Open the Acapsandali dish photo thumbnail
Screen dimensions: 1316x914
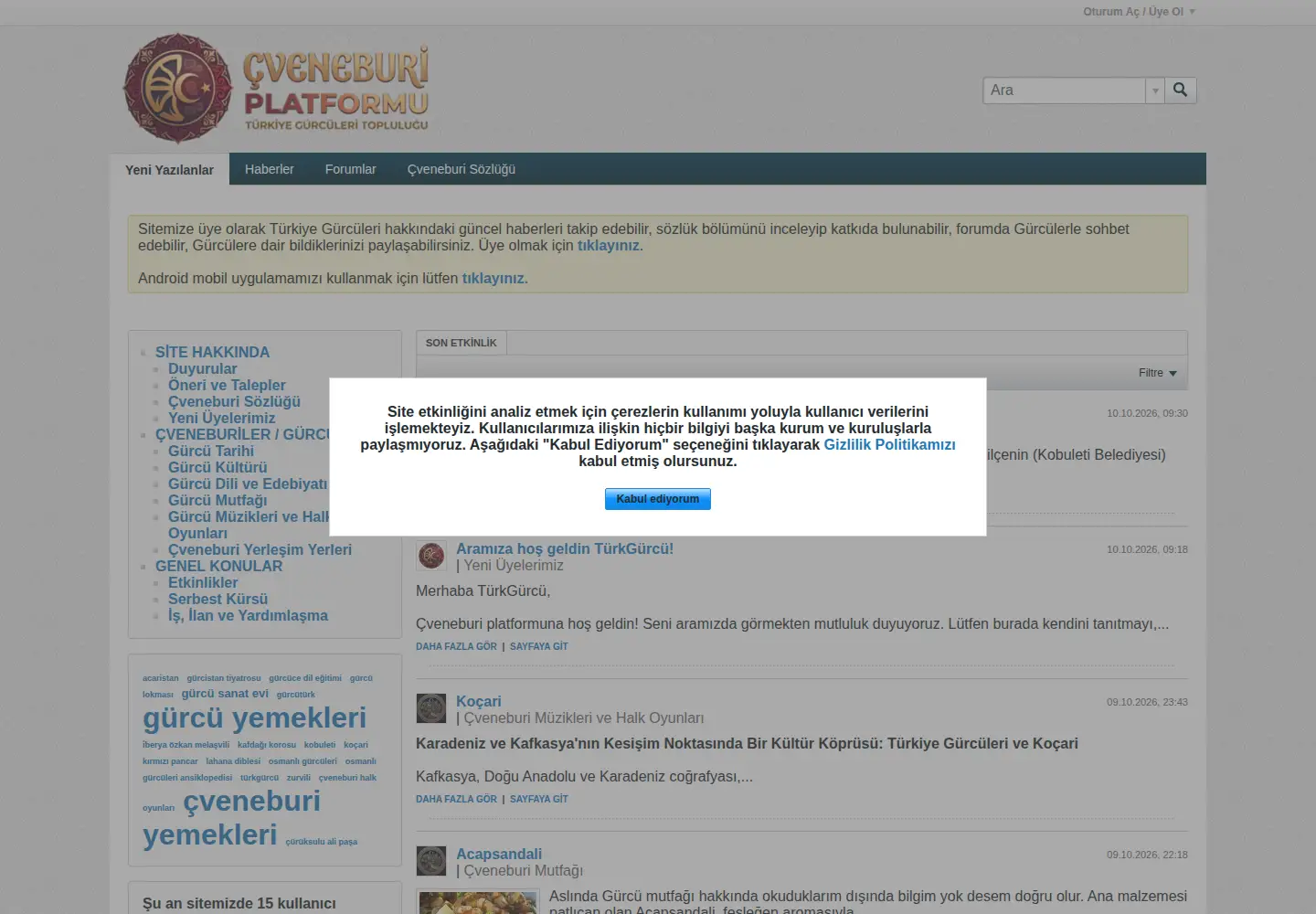(477, 901)
